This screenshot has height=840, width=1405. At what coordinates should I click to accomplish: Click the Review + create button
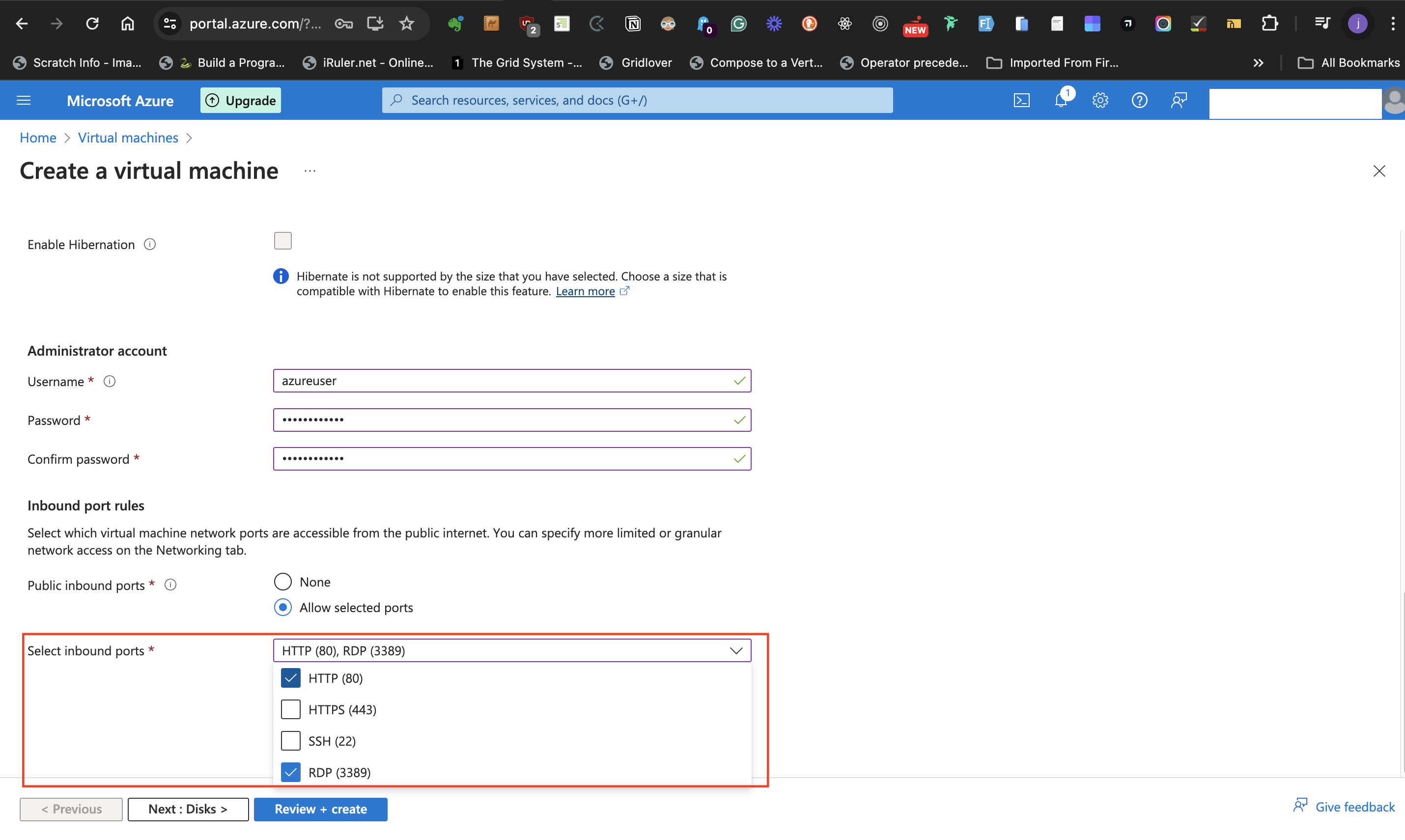point(320,809)
